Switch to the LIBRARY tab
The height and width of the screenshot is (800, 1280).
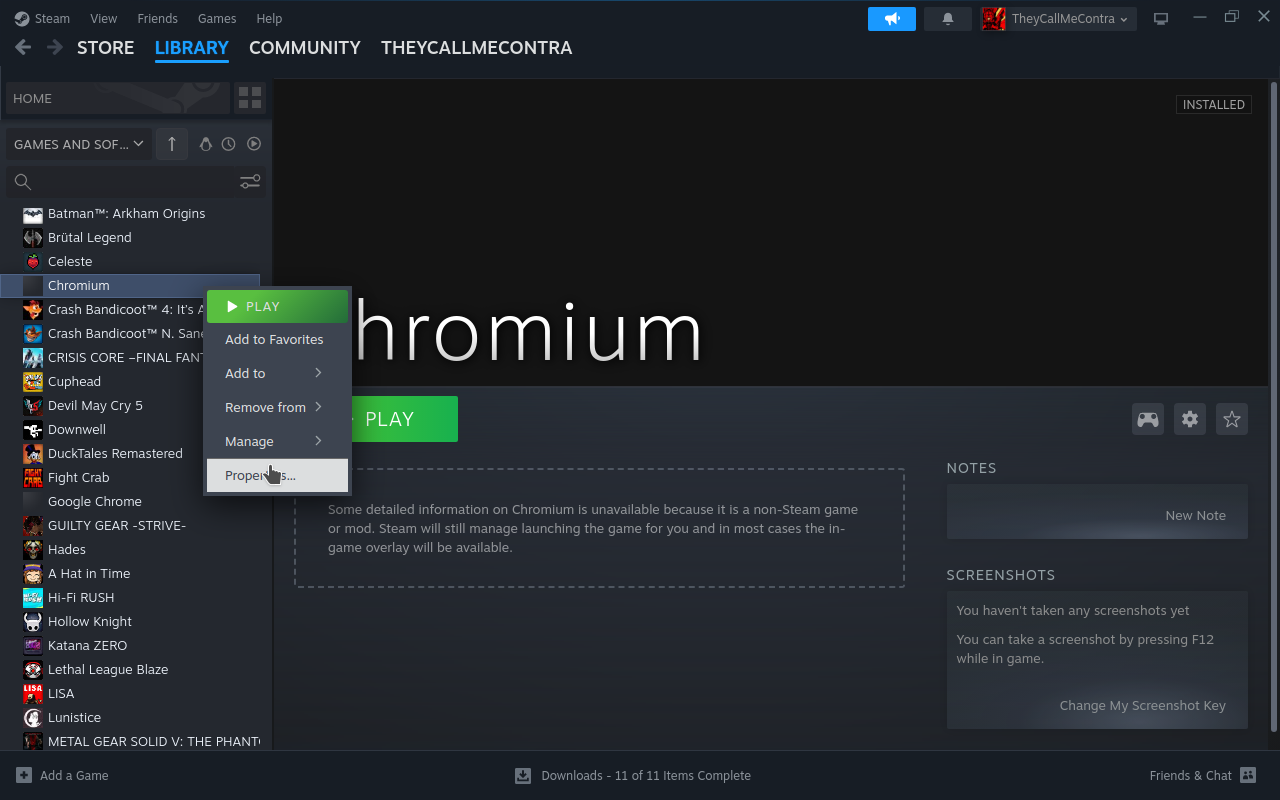tap(192, 48)
